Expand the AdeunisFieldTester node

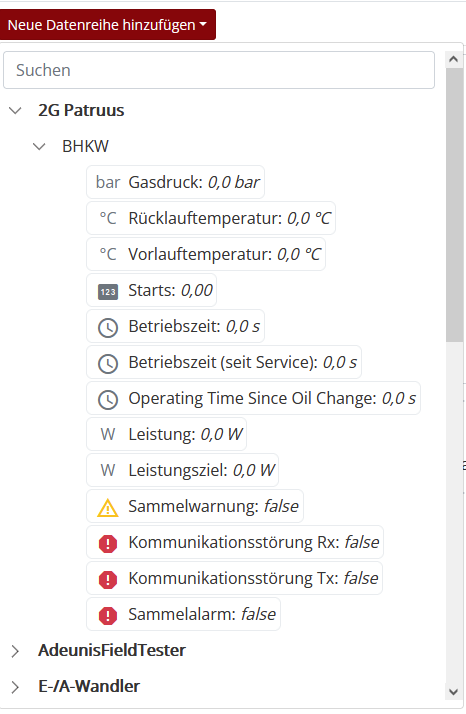15,652
